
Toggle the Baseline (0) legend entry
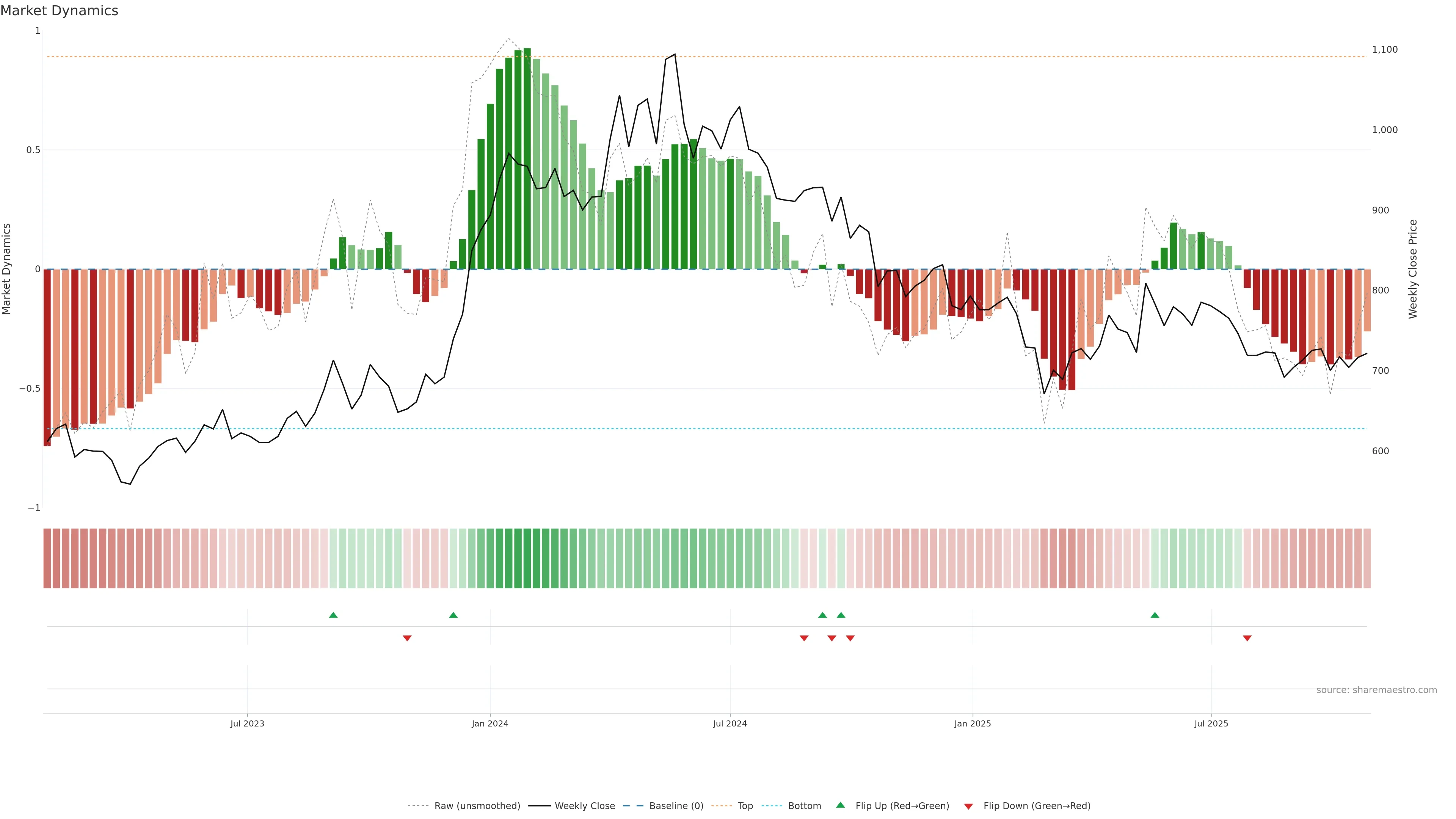click(x=676, y=806)
